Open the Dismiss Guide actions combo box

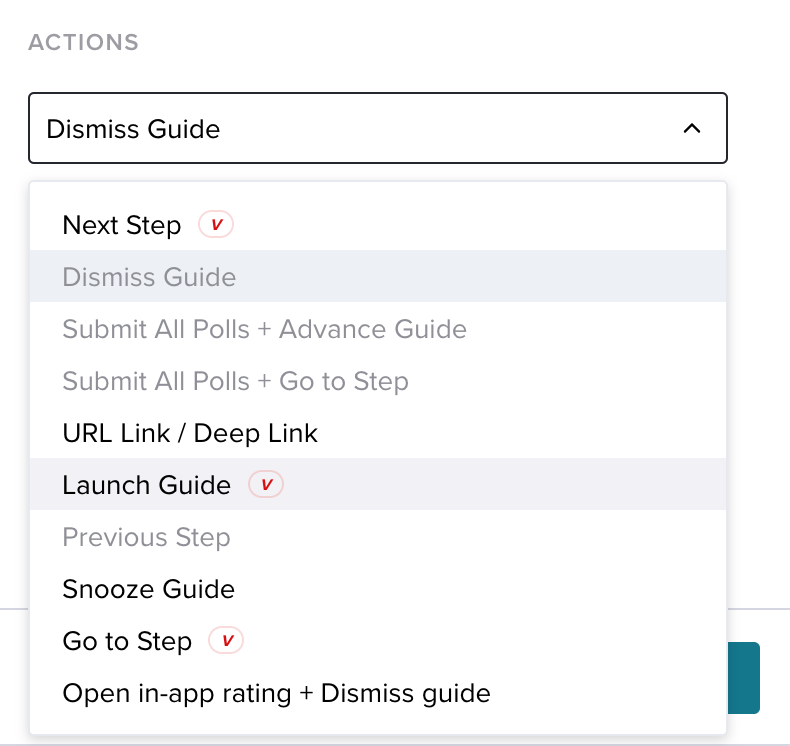click(378, 128)
